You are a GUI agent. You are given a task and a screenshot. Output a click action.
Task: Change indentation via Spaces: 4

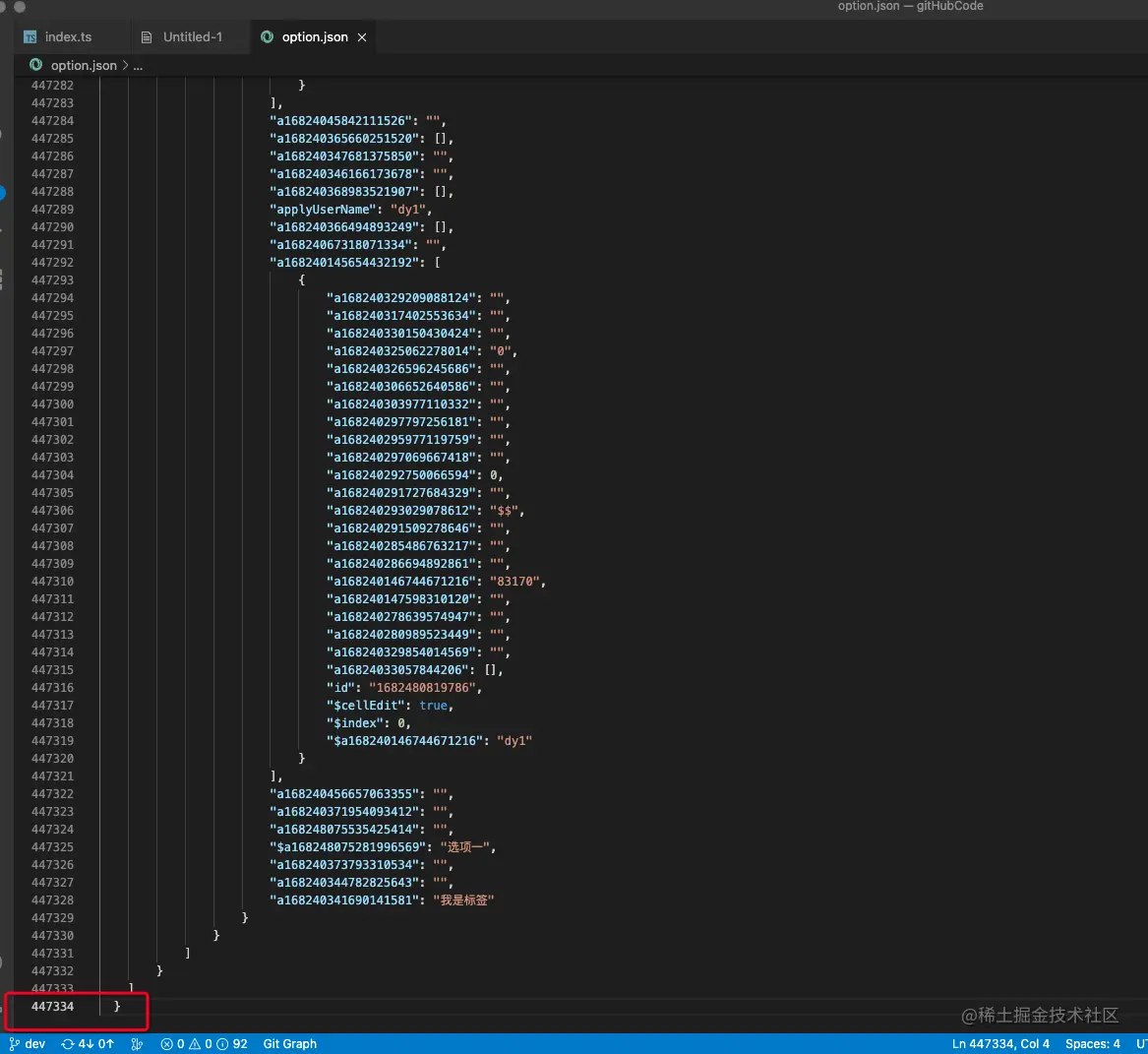[x=1092, y=1044]
